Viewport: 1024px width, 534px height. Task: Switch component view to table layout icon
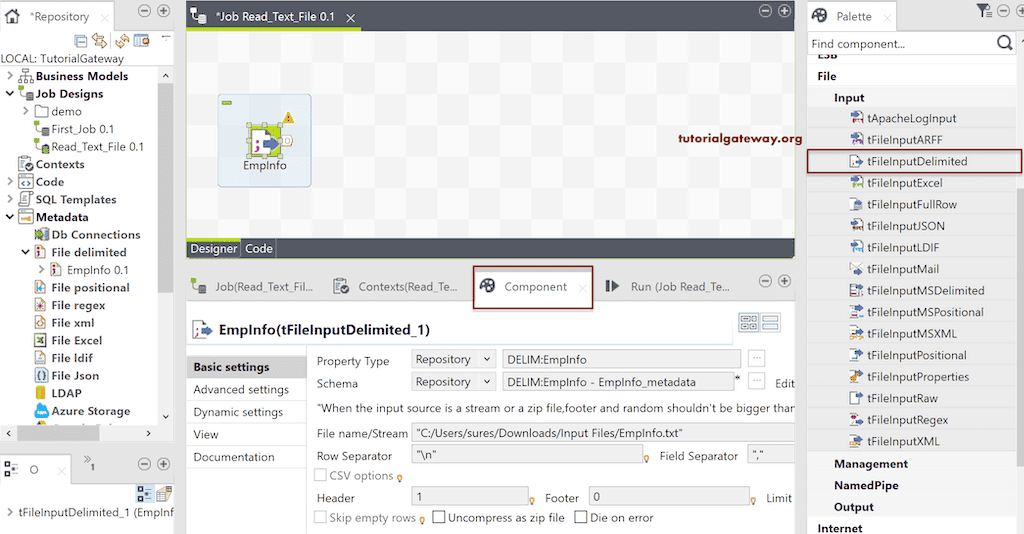(x=748, y=322)
